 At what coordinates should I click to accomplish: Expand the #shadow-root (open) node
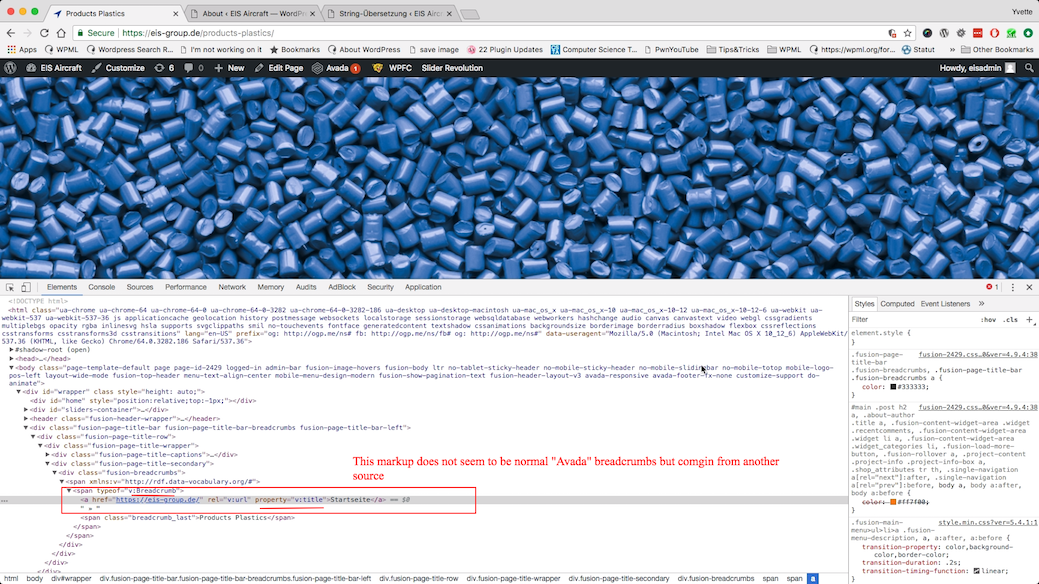[11, 349]
